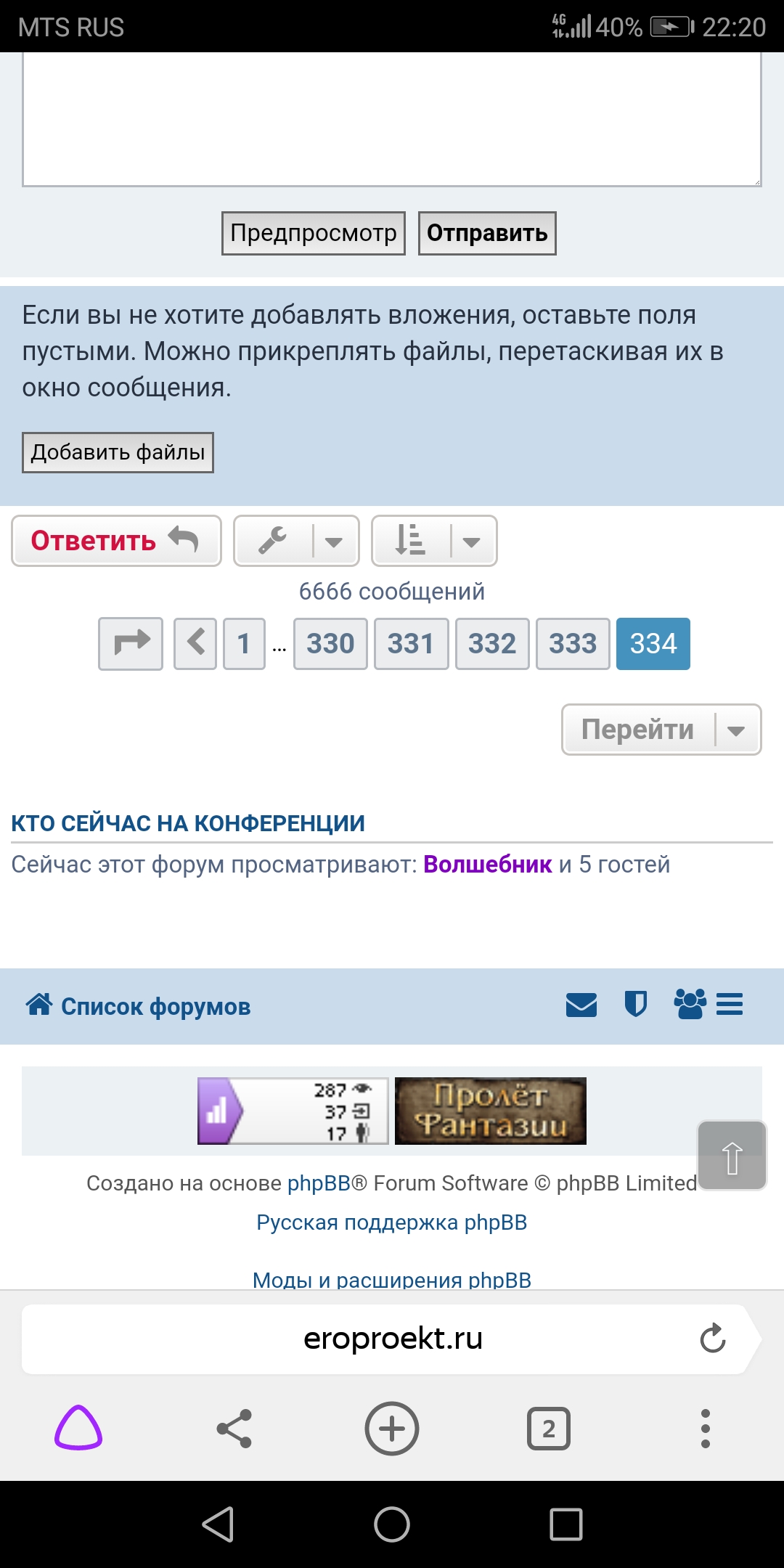The image size is (784, 1568).
Task: Open the footer hamburger menu icon
Action: tap(730, 1005)
